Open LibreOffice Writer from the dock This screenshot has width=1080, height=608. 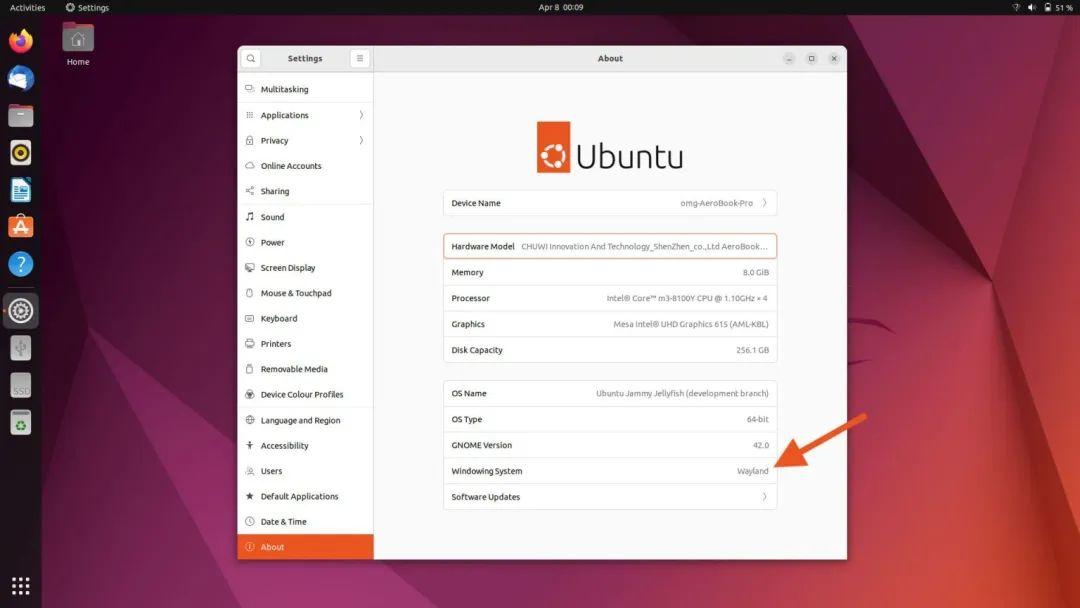point(20,189)
